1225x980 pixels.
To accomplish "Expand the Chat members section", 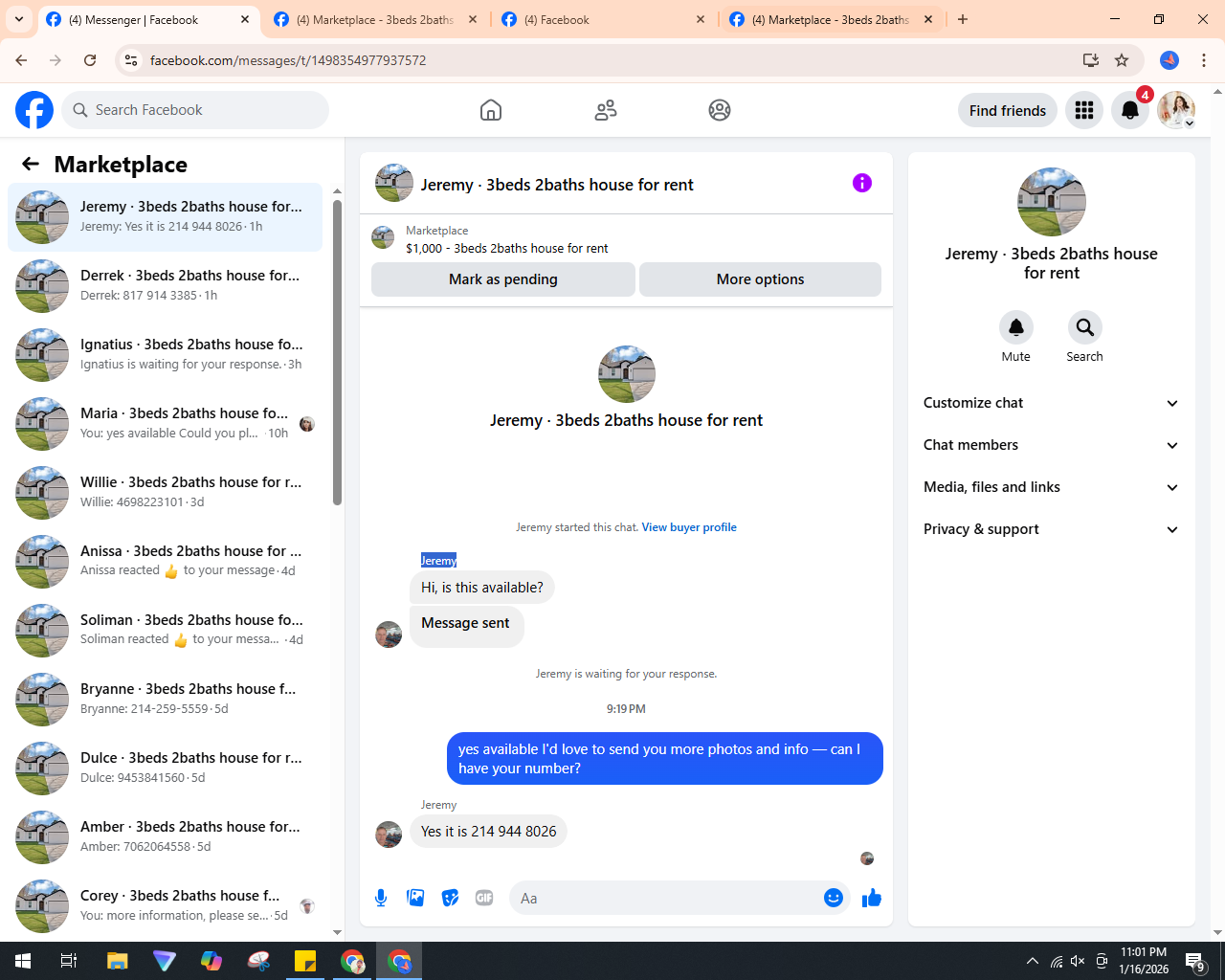I will [x=1052, y=445].
